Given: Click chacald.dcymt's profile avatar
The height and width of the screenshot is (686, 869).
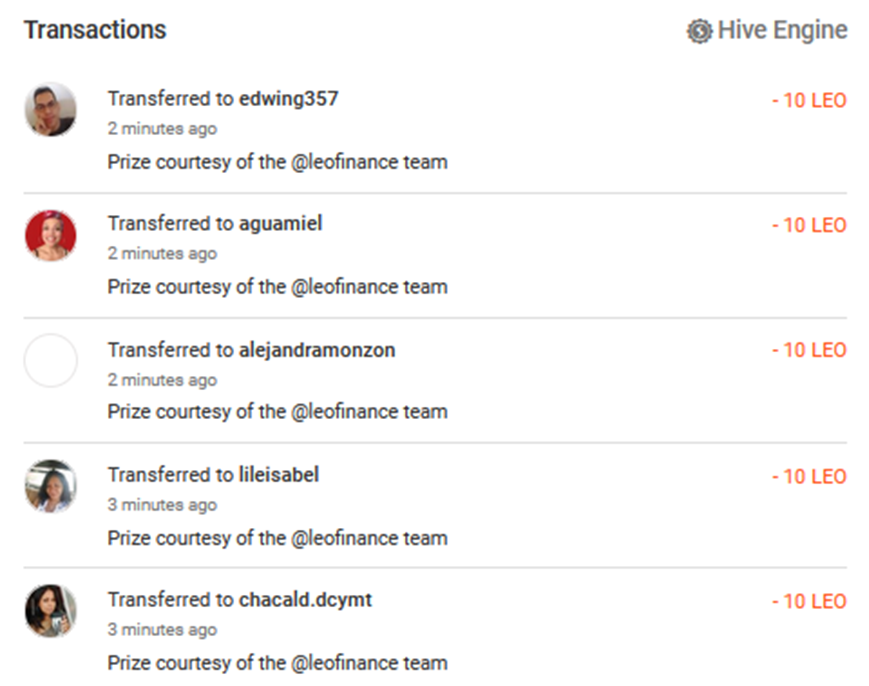Looking at the screenshot, I should point(51,611).
